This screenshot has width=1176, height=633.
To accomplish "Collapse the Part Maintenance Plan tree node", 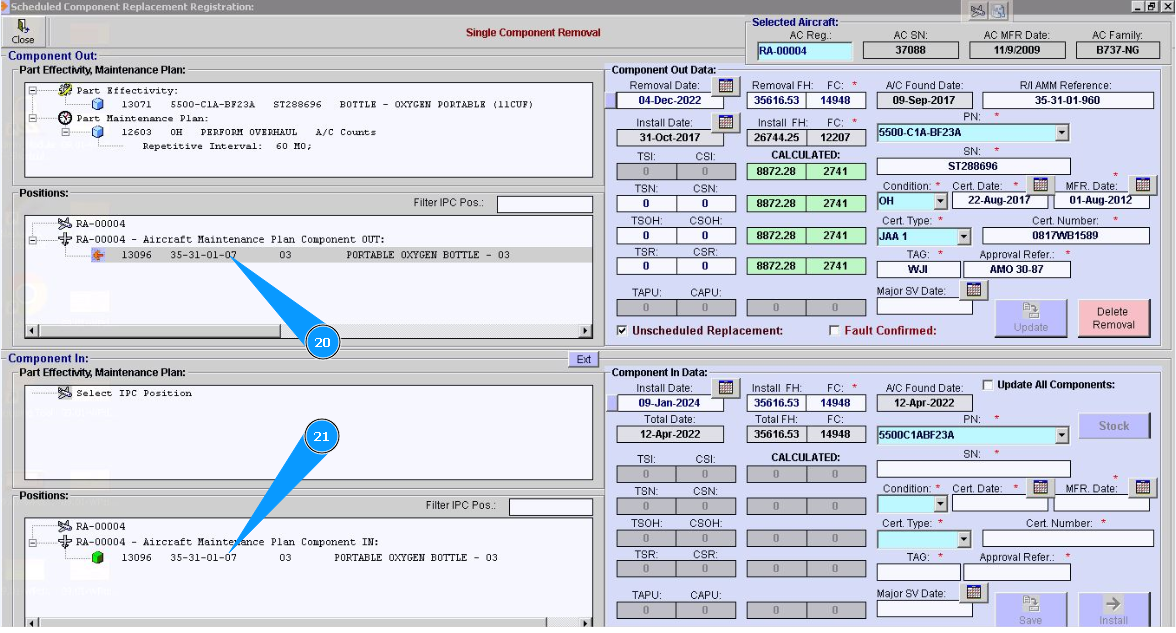I will click(x=33, y=118).
